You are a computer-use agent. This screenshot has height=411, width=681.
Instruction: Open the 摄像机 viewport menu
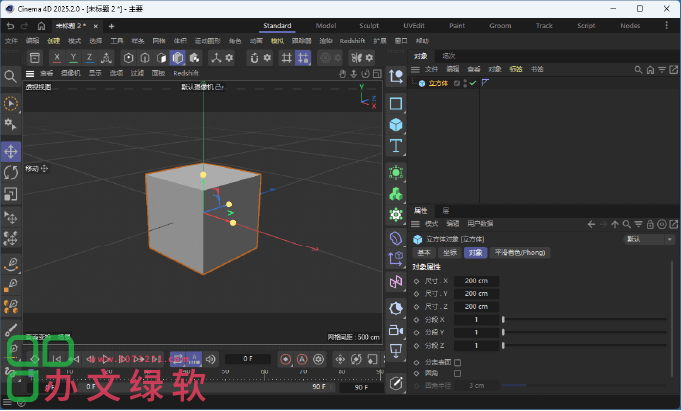[x=71, y=73]
